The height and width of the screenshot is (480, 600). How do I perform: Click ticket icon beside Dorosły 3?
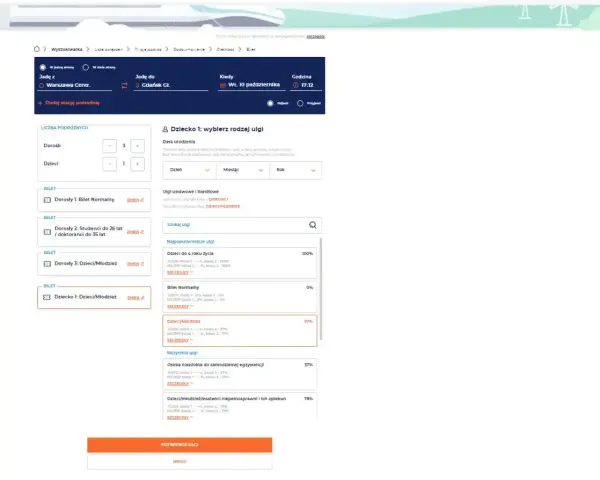click(x=47, y=264)
